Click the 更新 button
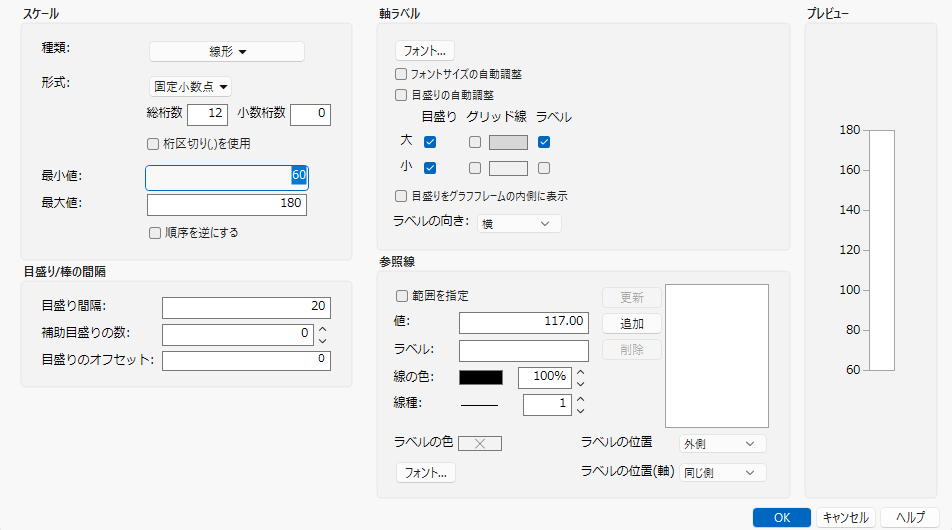952x530 pixels. pos(631,297)
